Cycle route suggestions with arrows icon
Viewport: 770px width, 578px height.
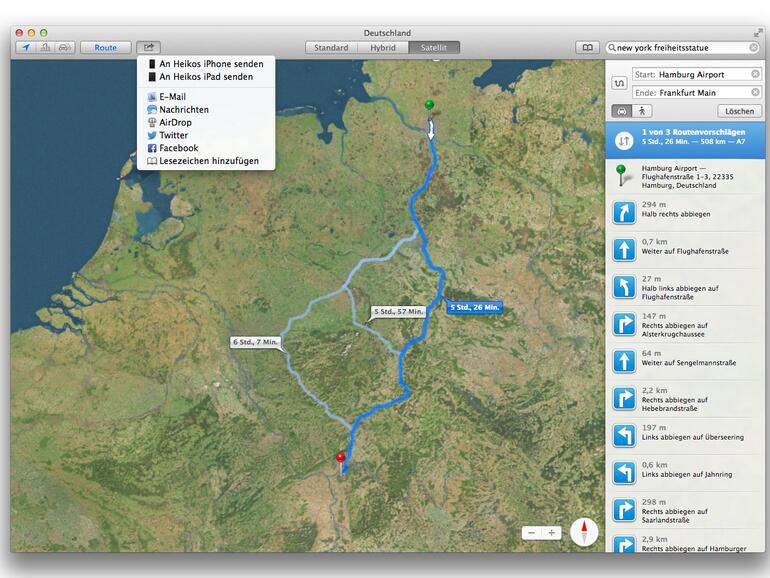(x=624, y=141)
